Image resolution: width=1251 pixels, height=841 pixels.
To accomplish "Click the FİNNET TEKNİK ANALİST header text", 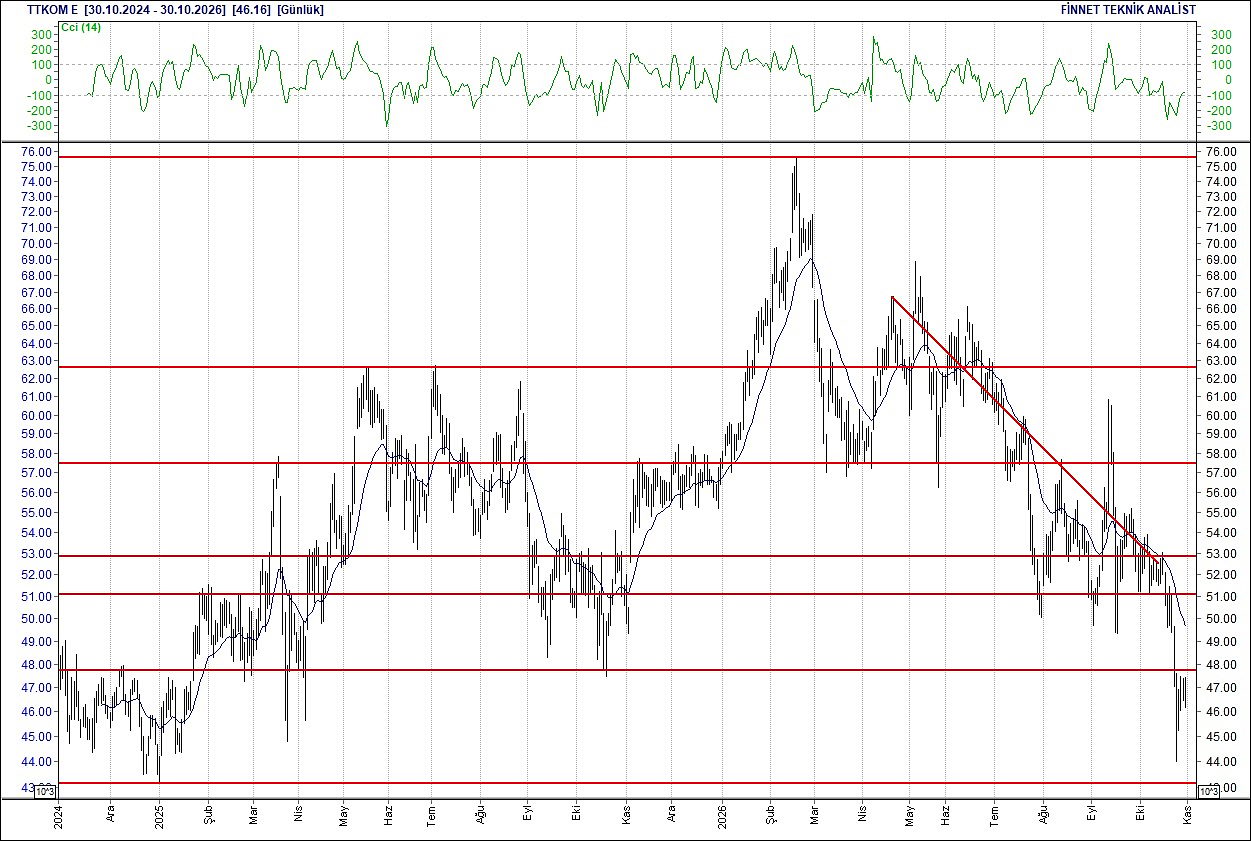I will (1127, 9).
